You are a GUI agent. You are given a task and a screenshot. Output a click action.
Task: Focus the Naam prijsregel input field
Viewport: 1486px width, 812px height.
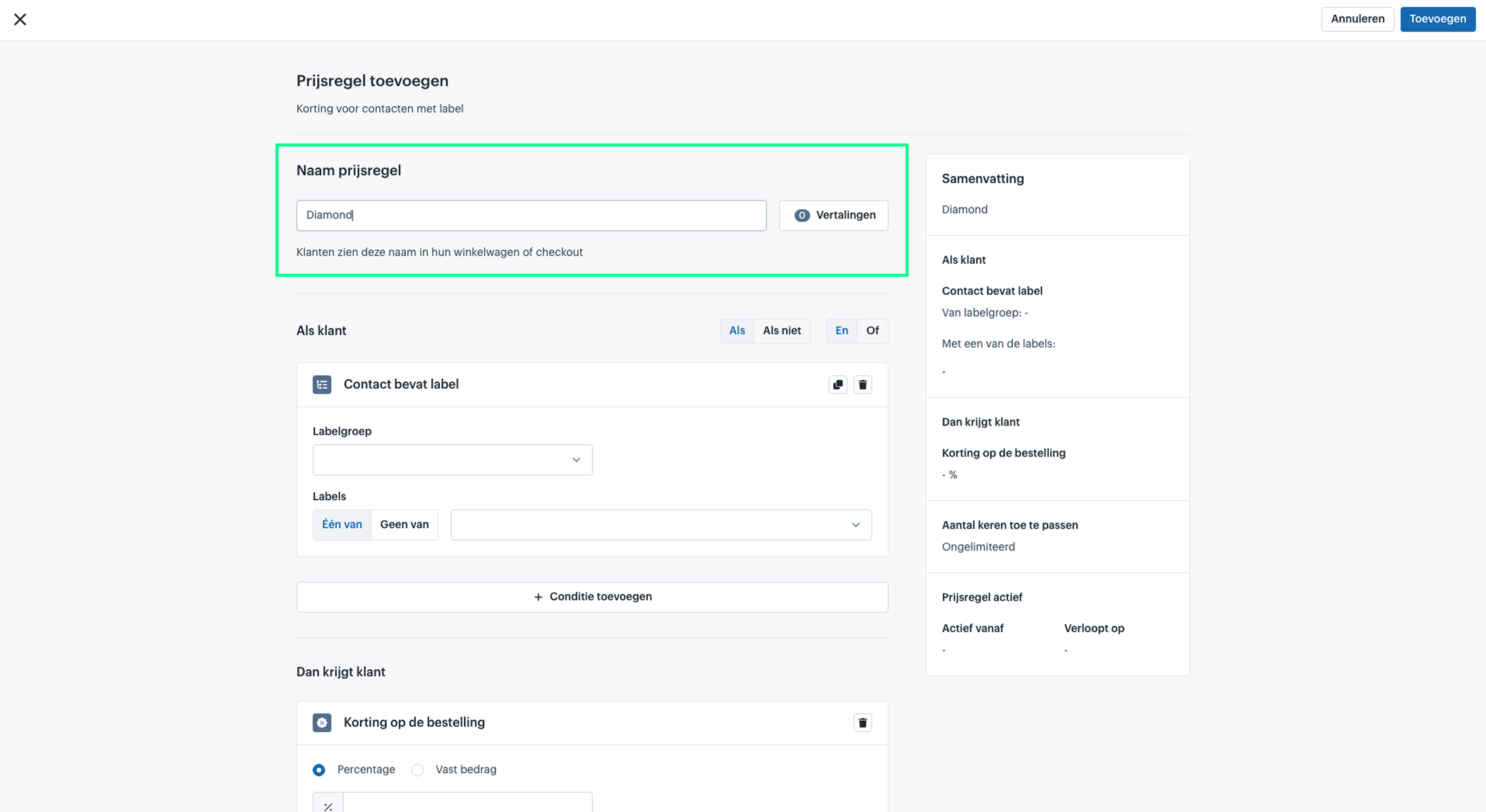pos(531,216)
